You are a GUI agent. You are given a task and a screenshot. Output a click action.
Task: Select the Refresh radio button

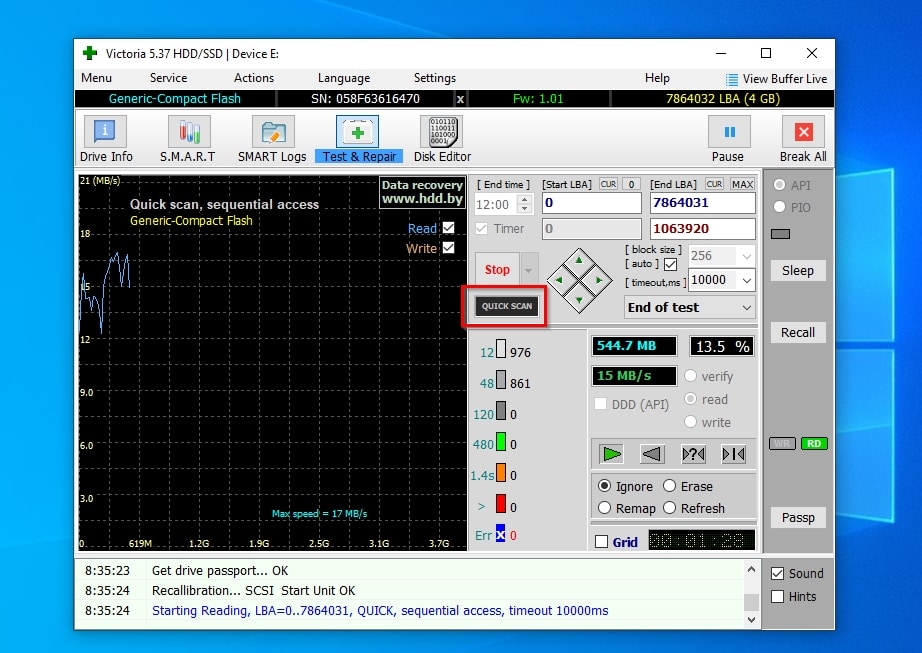tap(669, 508)
